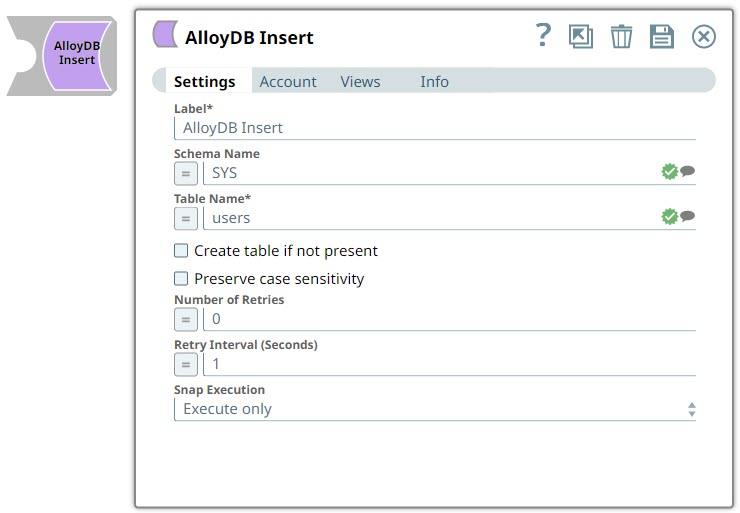740x513 pixels.
Task: Click the Retry Interval input field
Action: point(450,364)
